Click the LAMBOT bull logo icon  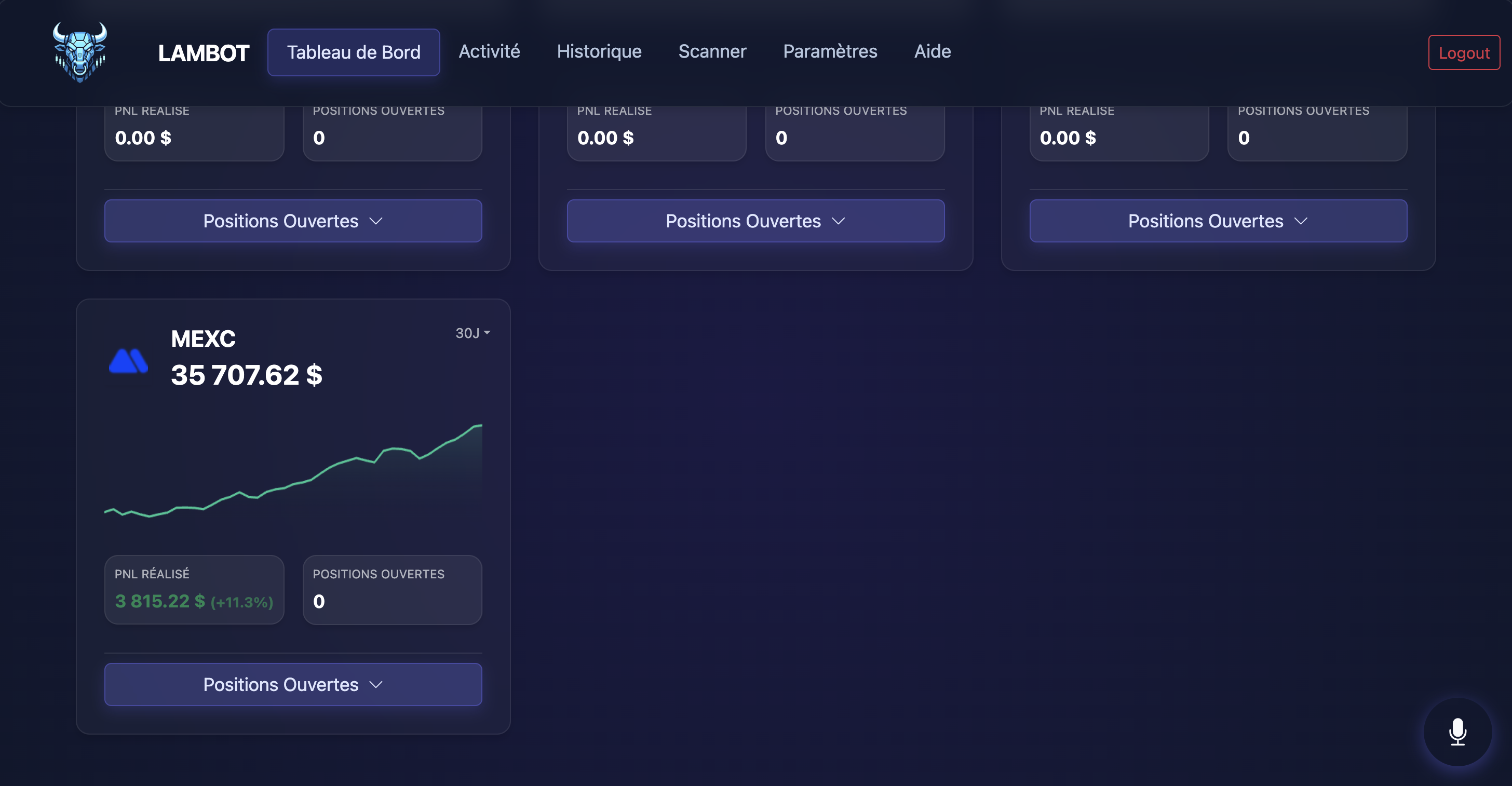click(x=80, y=52)
